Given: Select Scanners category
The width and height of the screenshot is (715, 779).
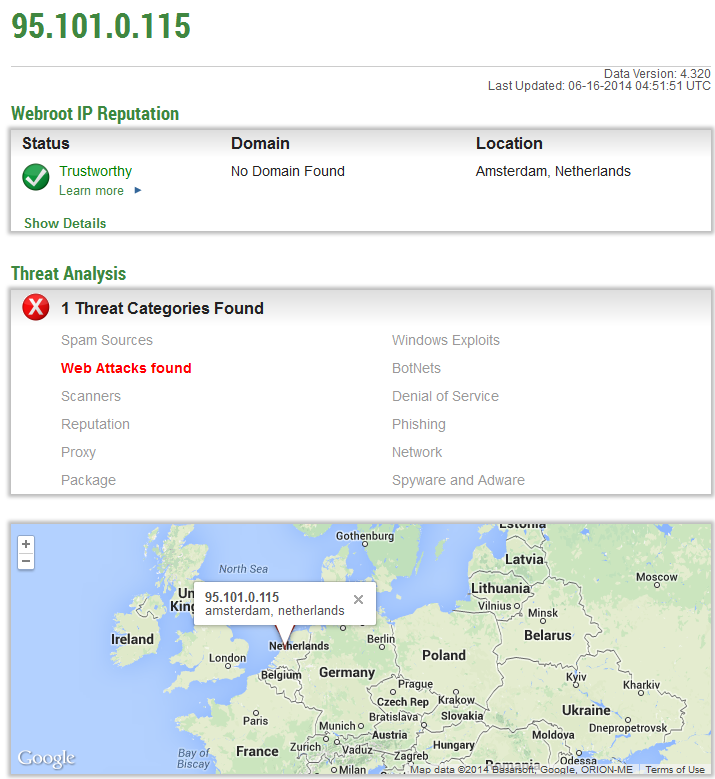Looking at the screenshot, I should click(91, 396).
